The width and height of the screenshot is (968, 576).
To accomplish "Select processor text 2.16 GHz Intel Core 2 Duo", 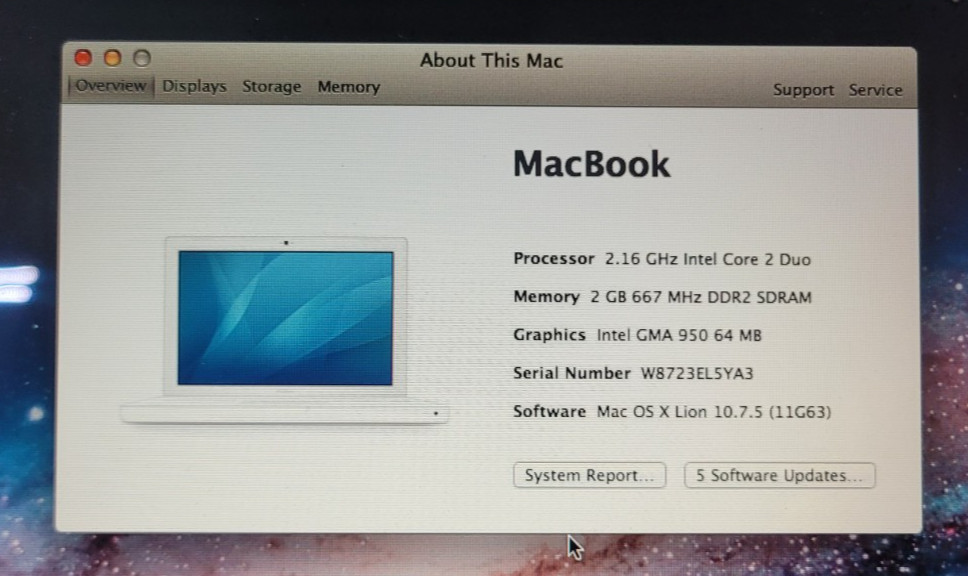I will click(707, 259).
